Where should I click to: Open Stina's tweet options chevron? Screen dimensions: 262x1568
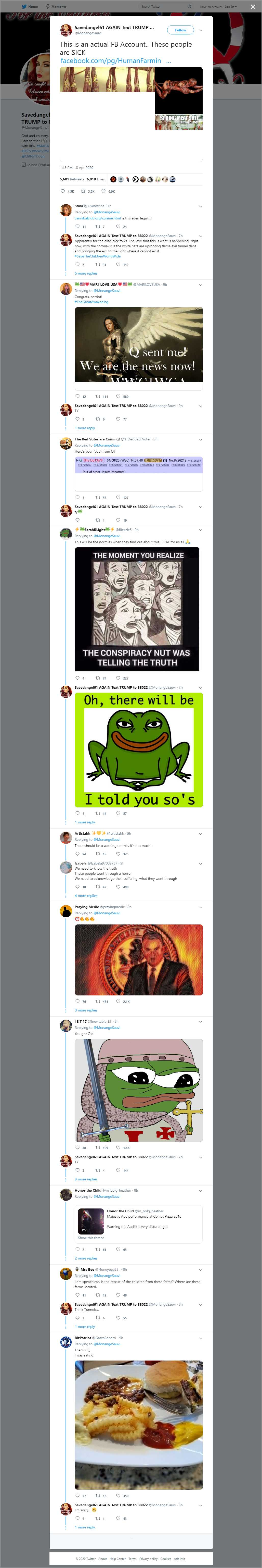click(x=201, y=206)
